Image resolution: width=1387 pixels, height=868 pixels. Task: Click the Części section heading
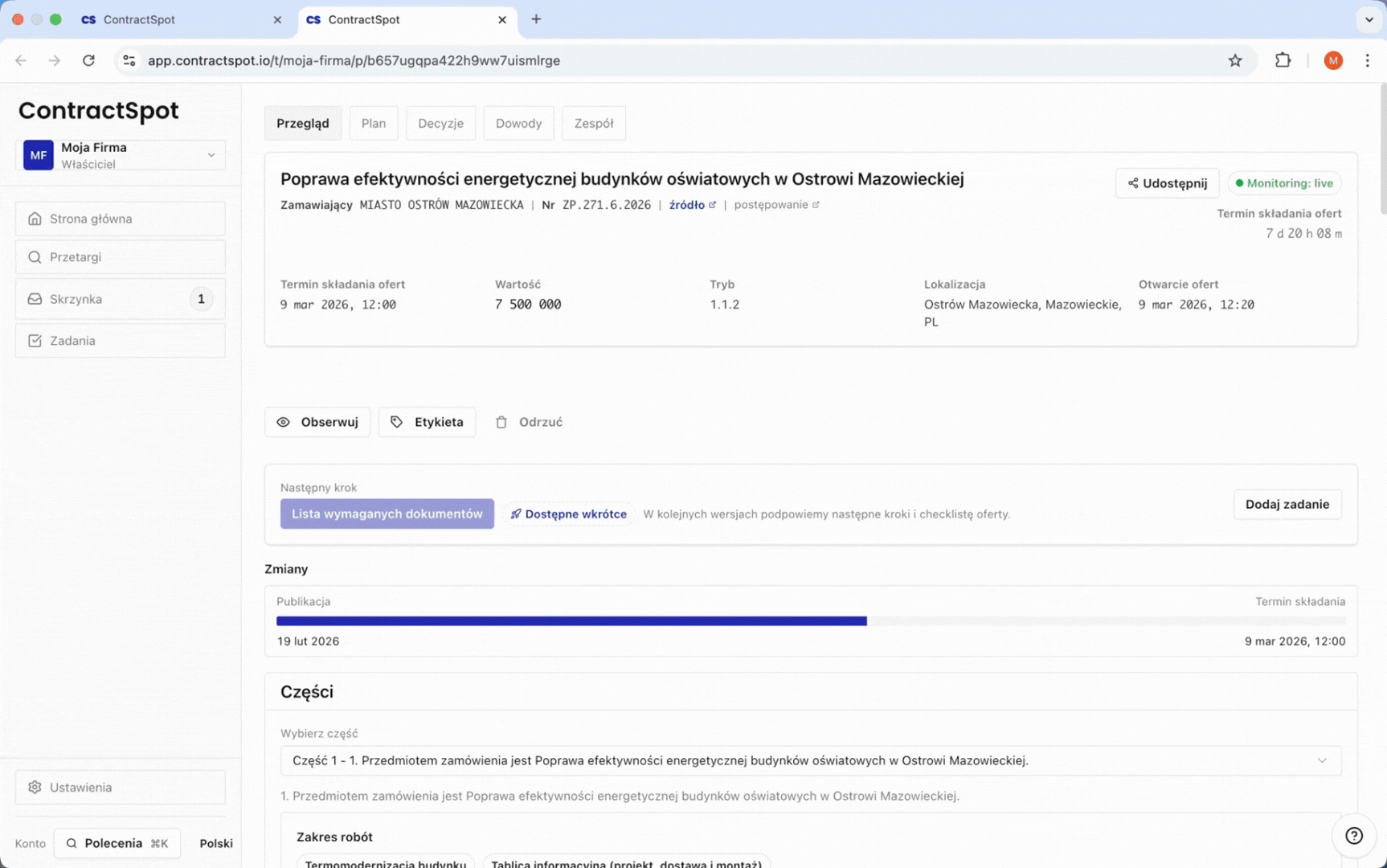point(307,692)
